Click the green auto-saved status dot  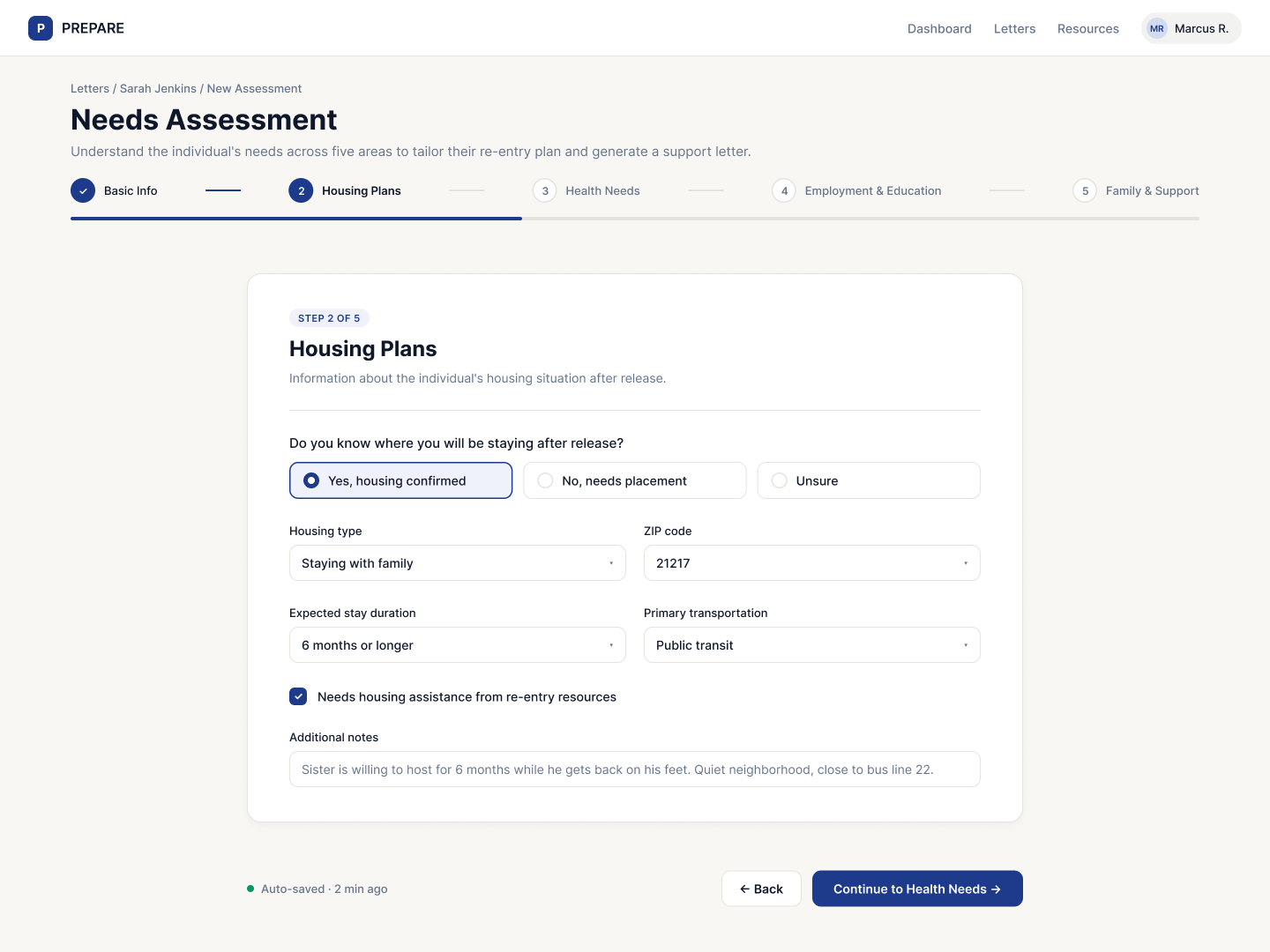coord(250,889)
